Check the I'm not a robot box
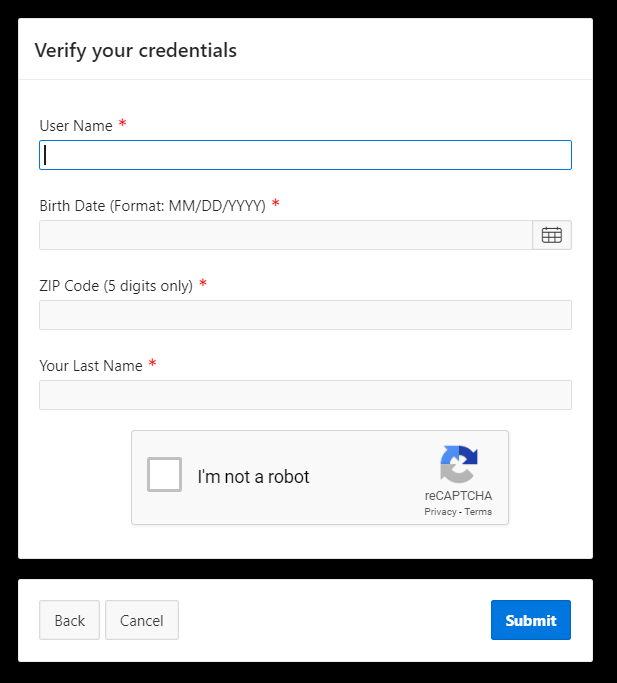 (x=165, y=474)
